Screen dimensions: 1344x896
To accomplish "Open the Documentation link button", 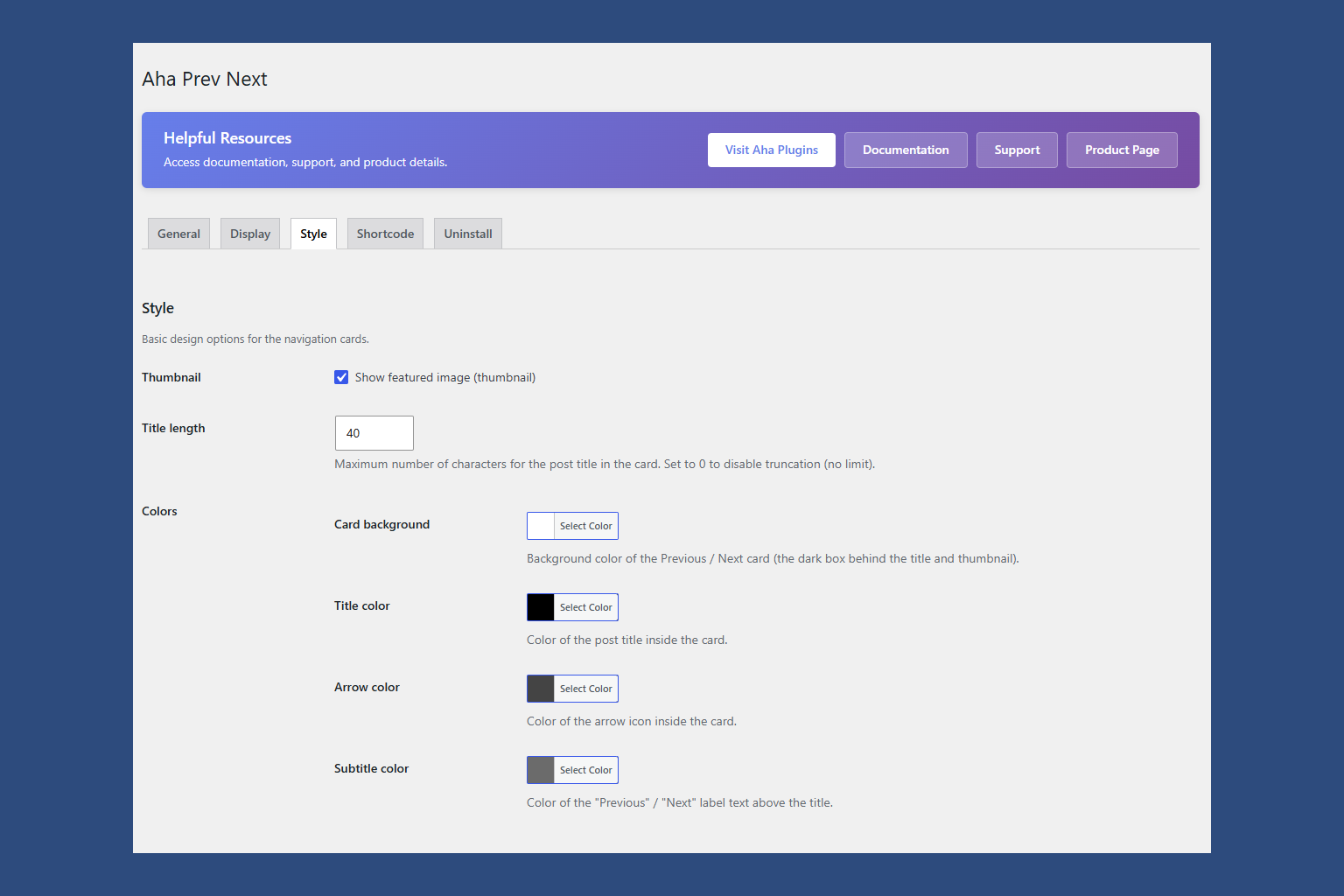I will 906,150.
